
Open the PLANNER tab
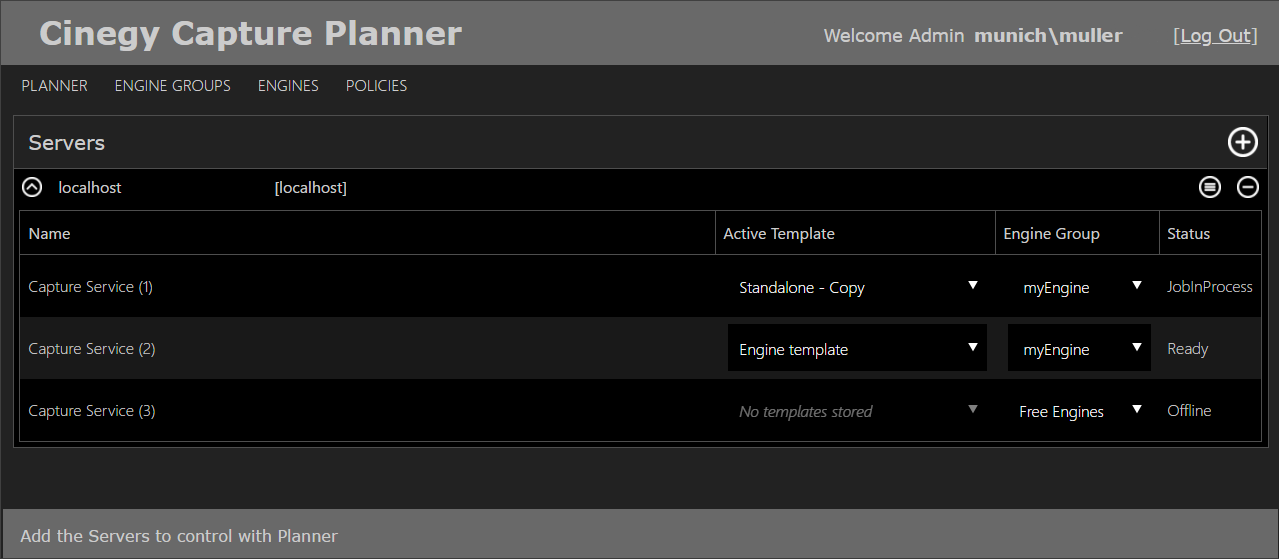pyautogui.click(x=55, y=86)
